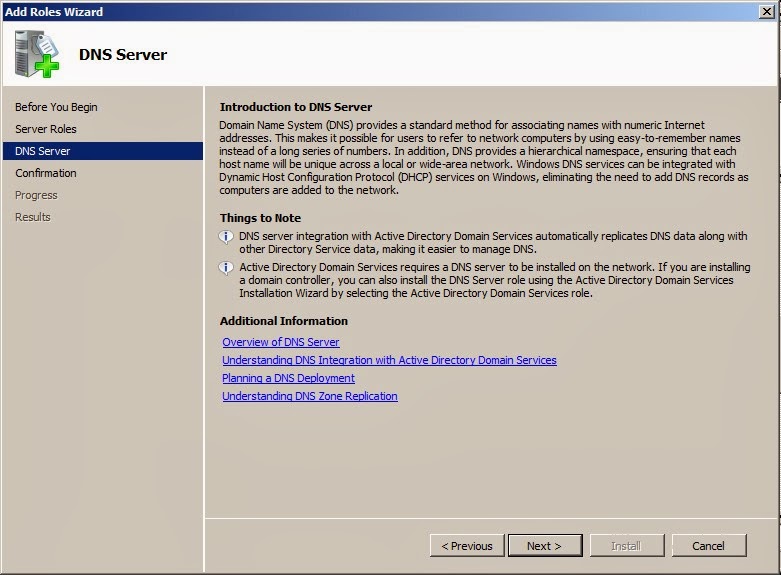Click the Add Roles Wizard title bar text
The image size is (781, 575).
click(x=54, y=11)
